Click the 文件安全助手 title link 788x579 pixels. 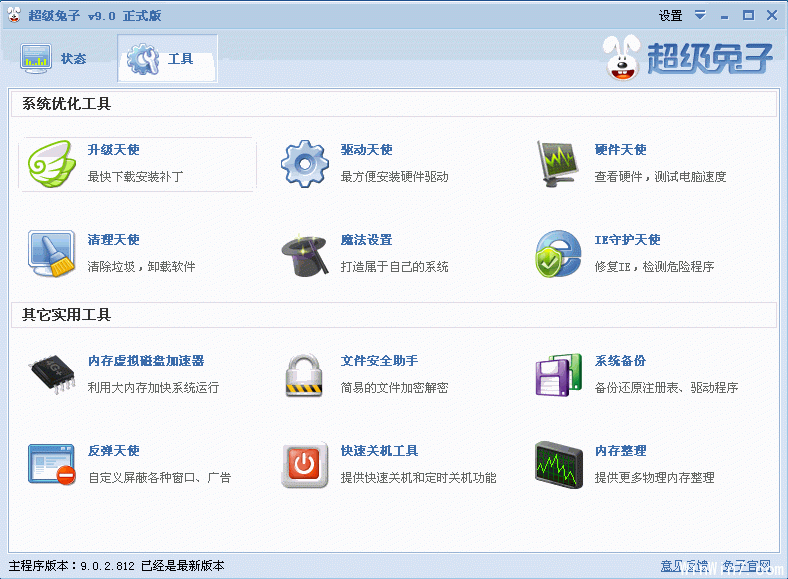coord(379,360)
